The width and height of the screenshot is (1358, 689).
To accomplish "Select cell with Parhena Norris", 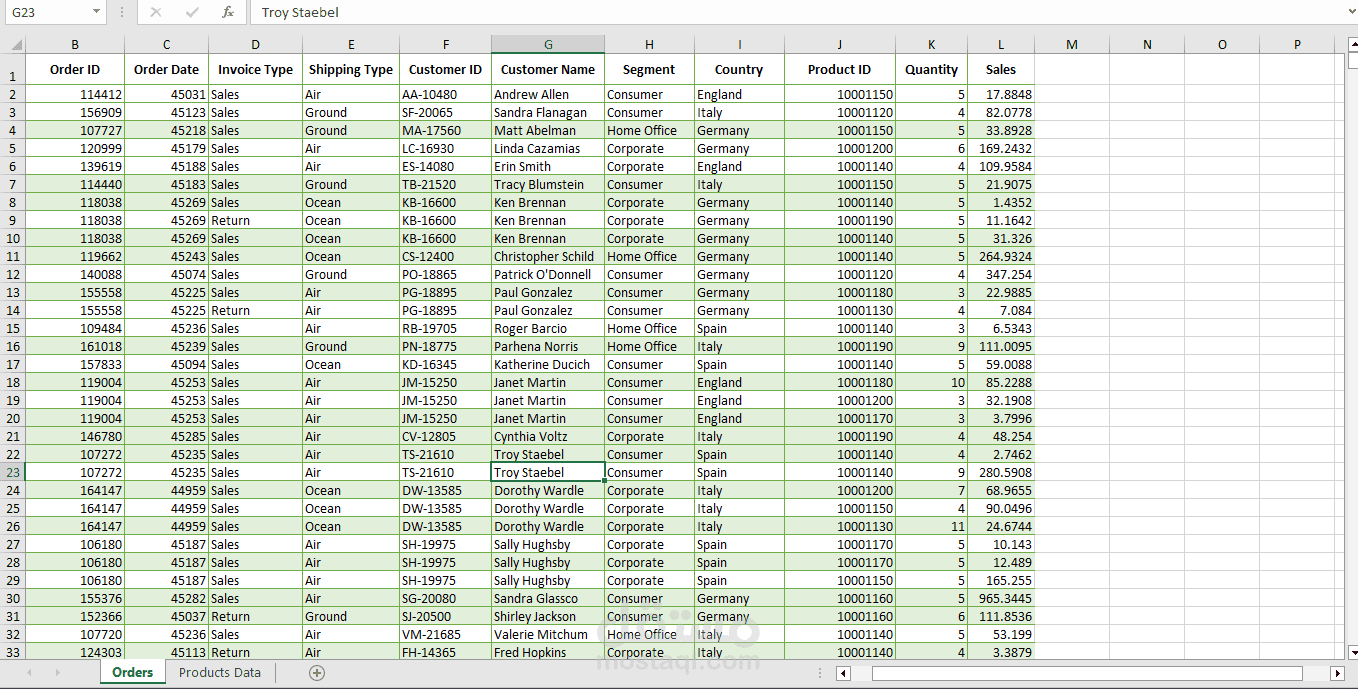I will point(548,346).
